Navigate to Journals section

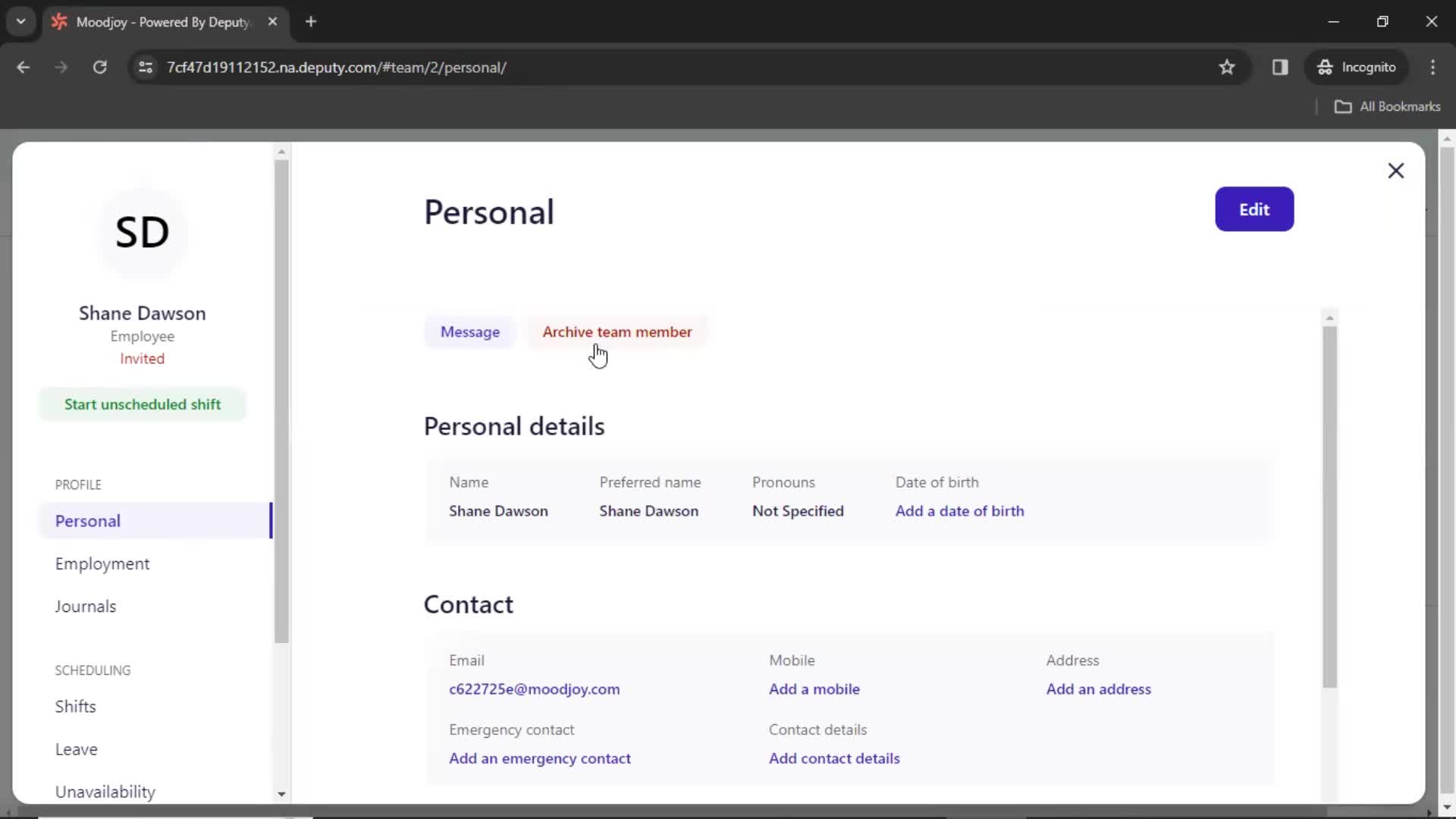coord(85,606)
